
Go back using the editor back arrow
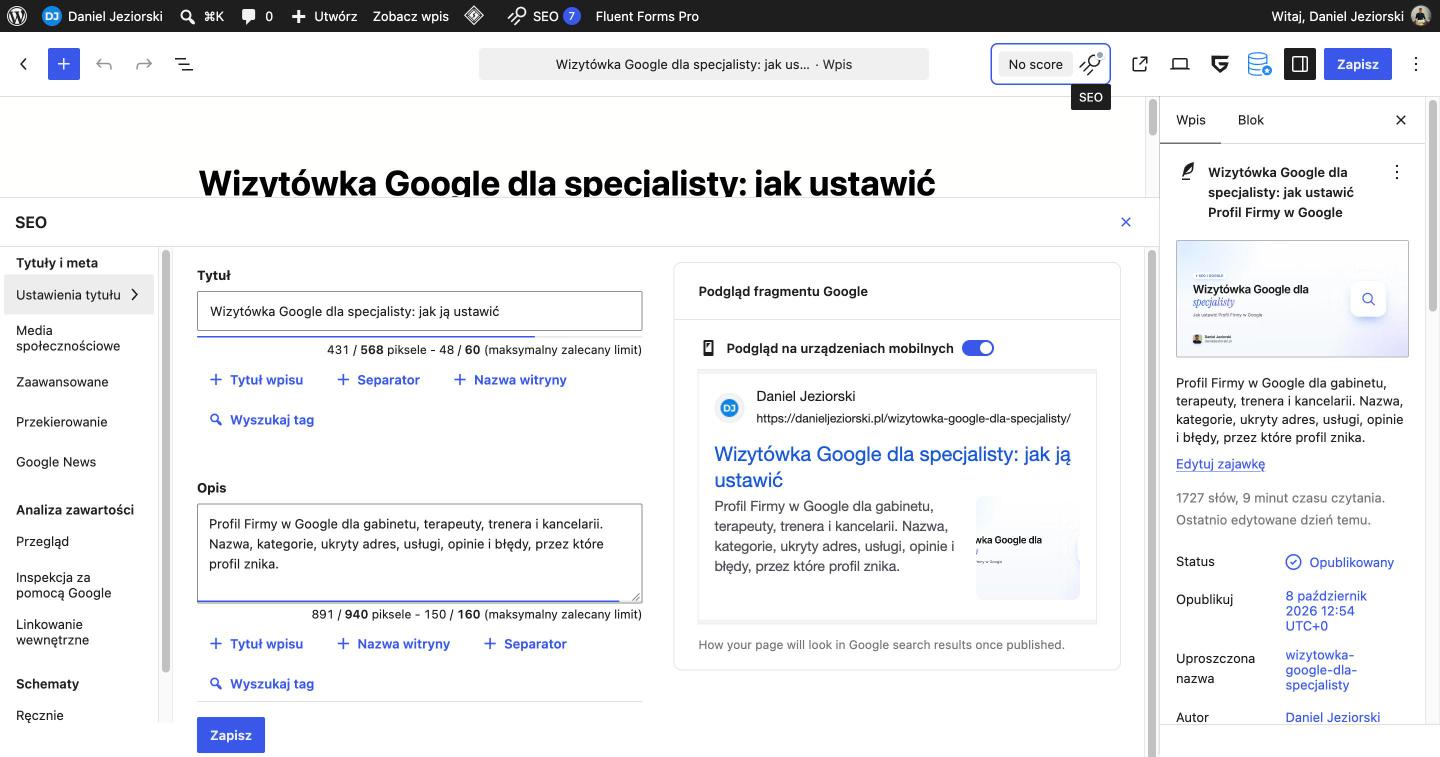click(24, 64)
